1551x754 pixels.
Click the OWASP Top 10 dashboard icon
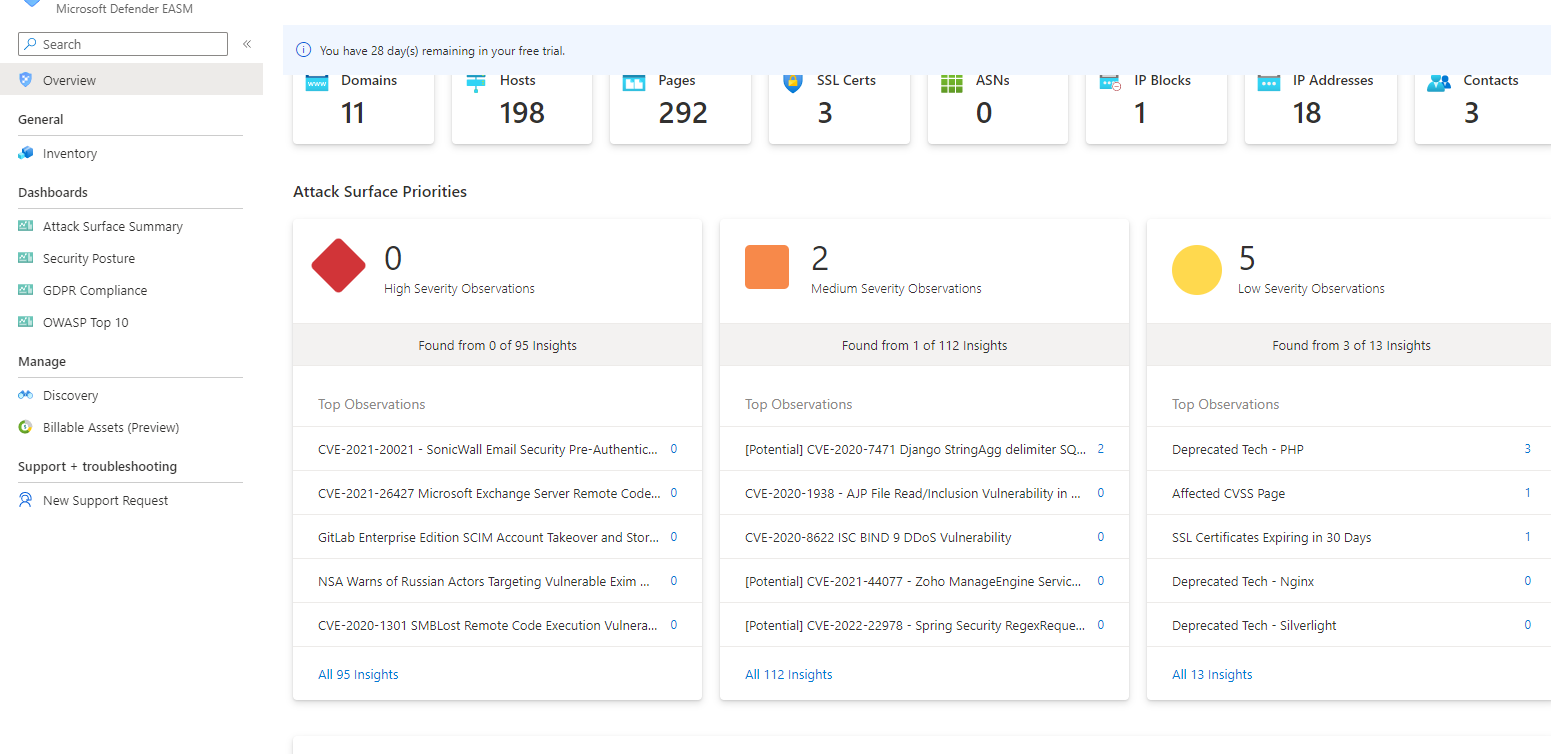26,322
